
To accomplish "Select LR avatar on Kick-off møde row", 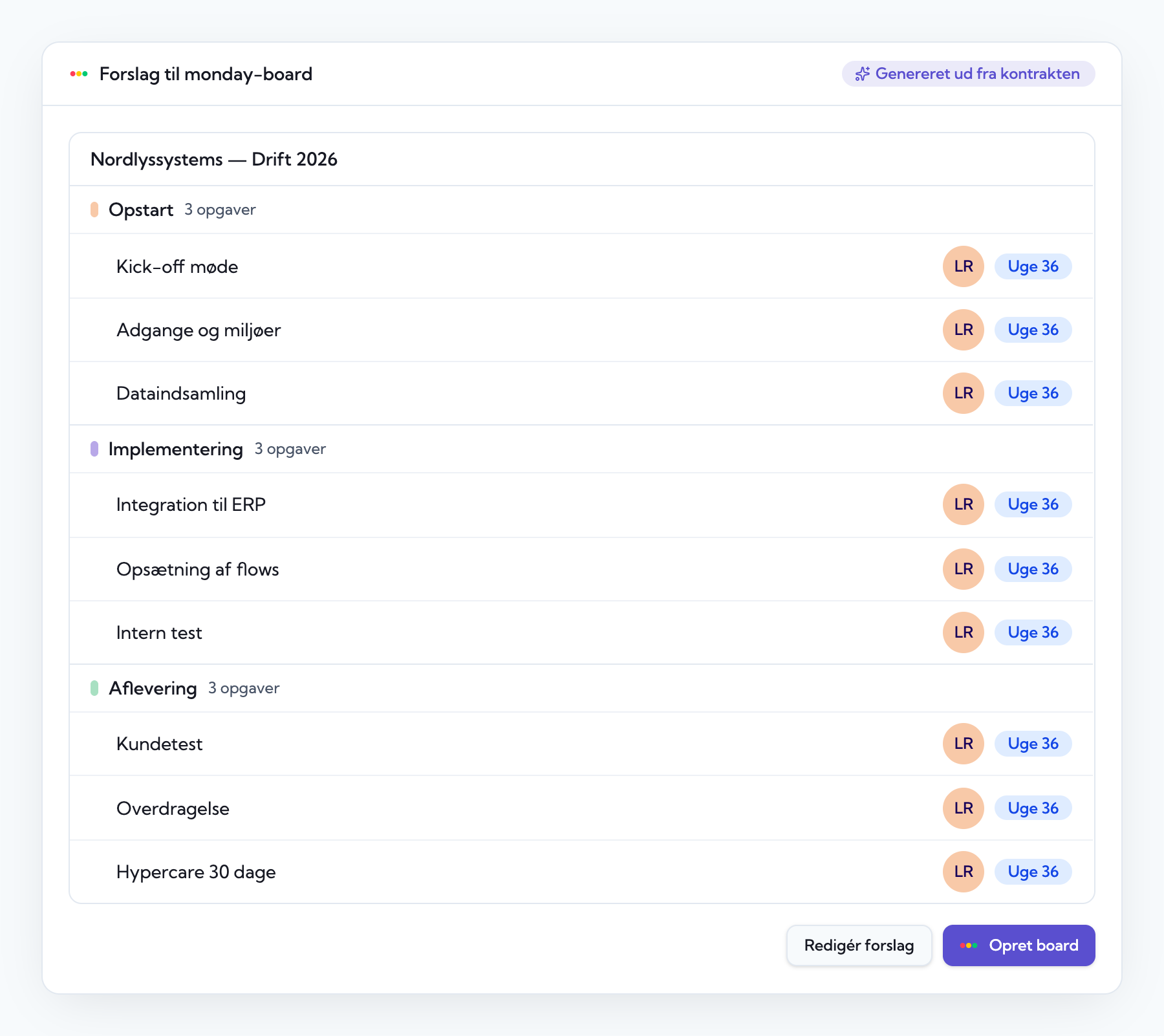I will click(x=963, y=266).
